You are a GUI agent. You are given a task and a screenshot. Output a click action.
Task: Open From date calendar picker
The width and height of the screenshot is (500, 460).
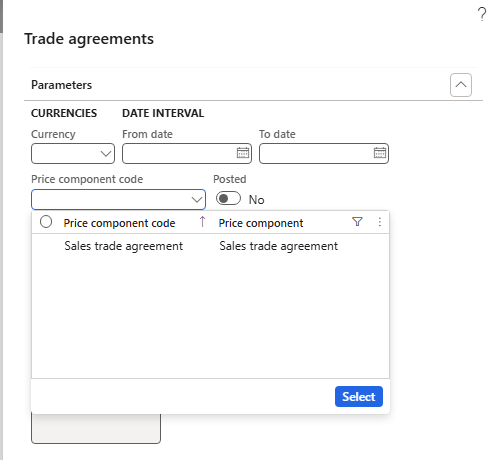click(x=243, y=153)
